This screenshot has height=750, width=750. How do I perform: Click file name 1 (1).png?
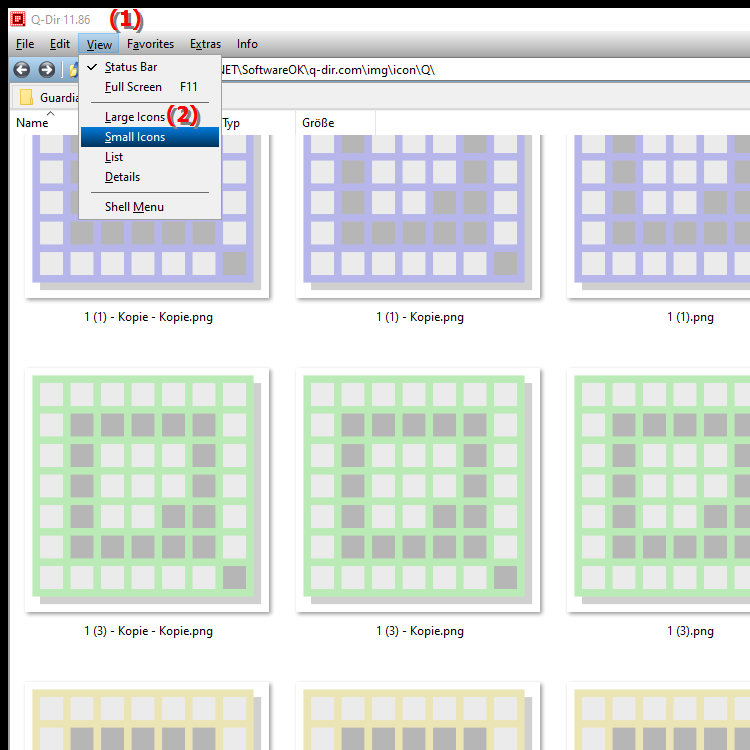[690, 317]
